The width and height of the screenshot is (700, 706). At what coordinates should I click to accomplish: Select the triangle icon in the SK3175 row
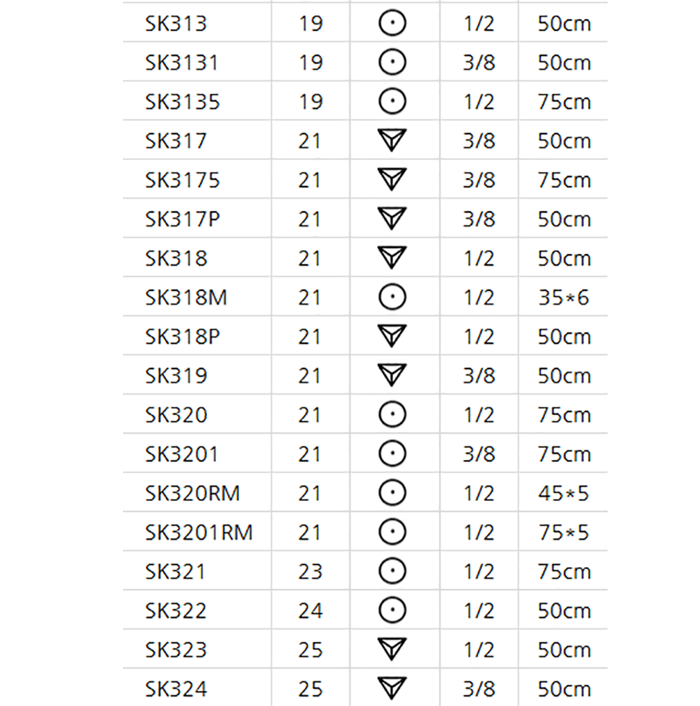pyautogui.click(x=393, y=180)
